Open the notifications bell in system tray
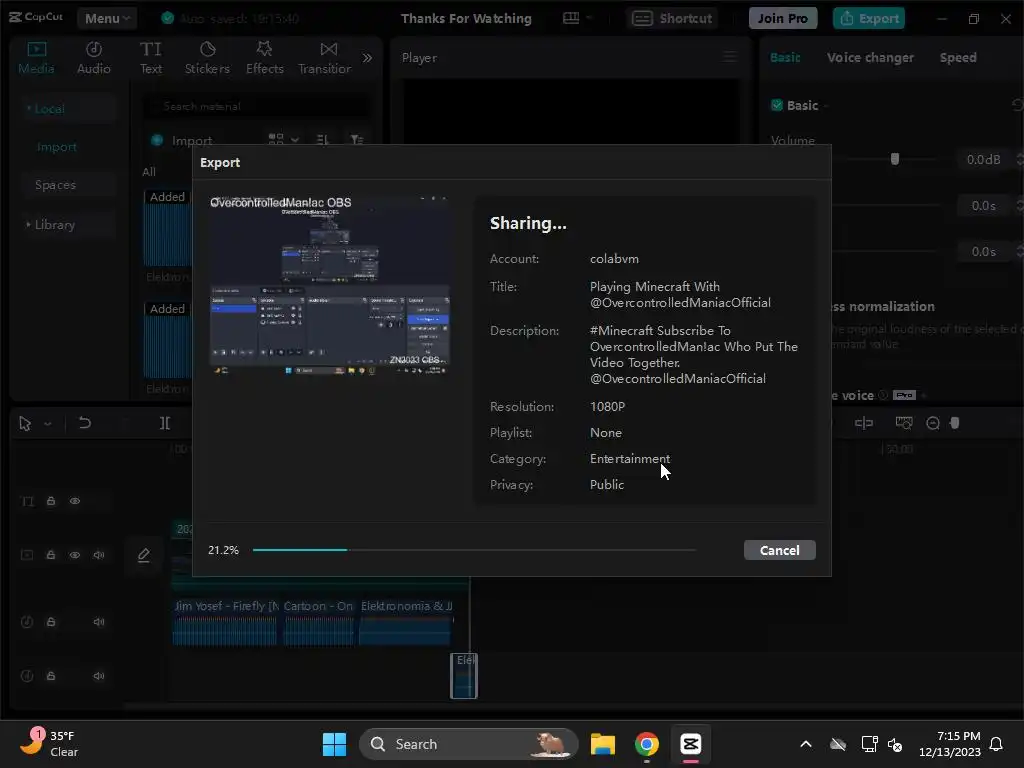Image resolution: width=1024 pixels, height=768 pixels. 996,744
